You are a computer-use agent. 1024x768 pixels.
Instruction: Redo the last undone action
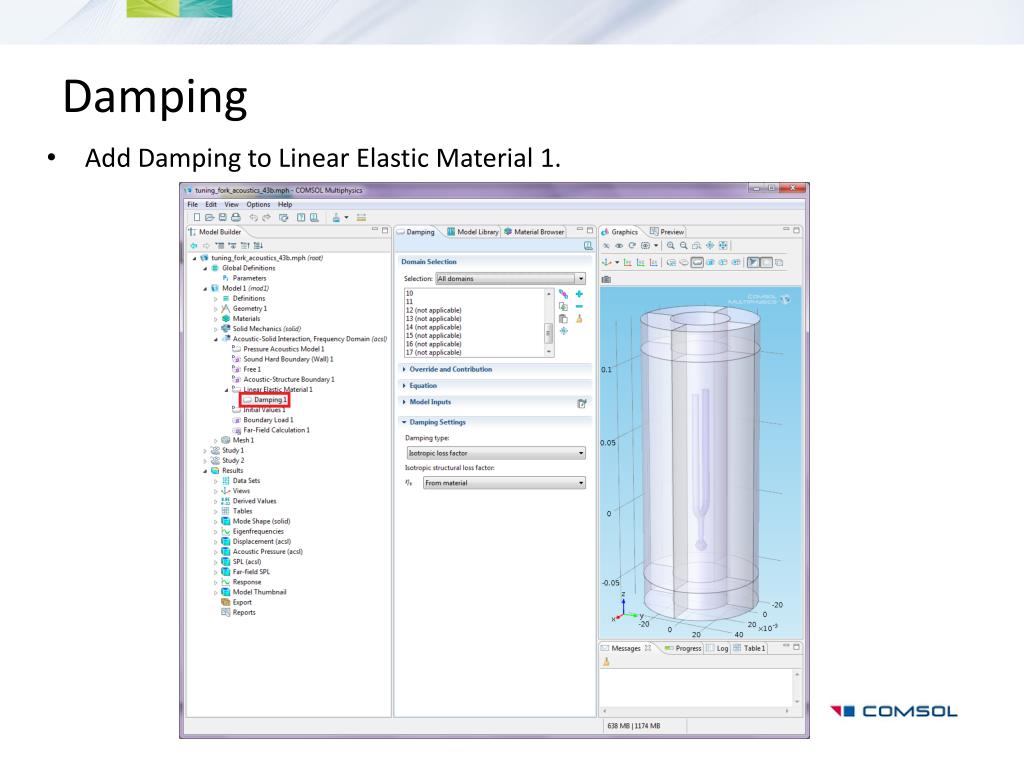(266, 217)
